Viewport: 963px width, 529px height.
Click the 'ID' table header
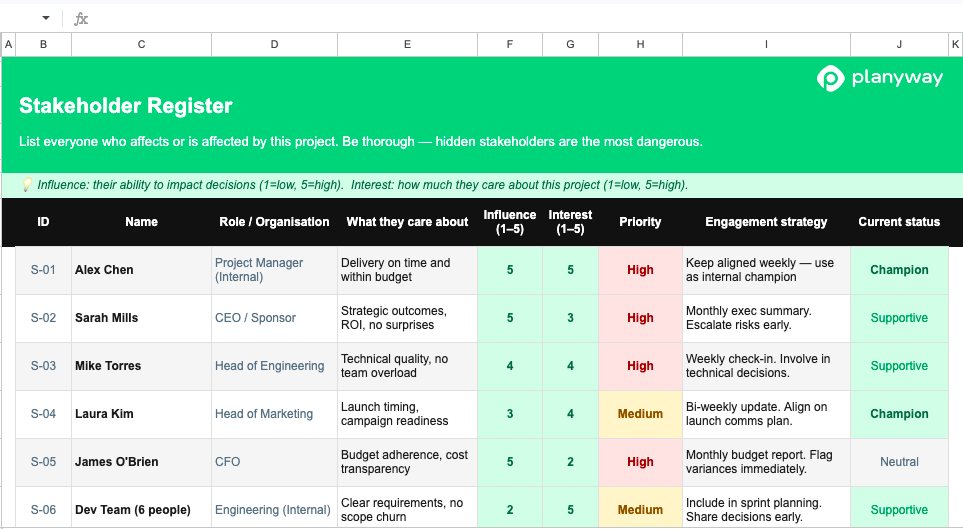43,222
